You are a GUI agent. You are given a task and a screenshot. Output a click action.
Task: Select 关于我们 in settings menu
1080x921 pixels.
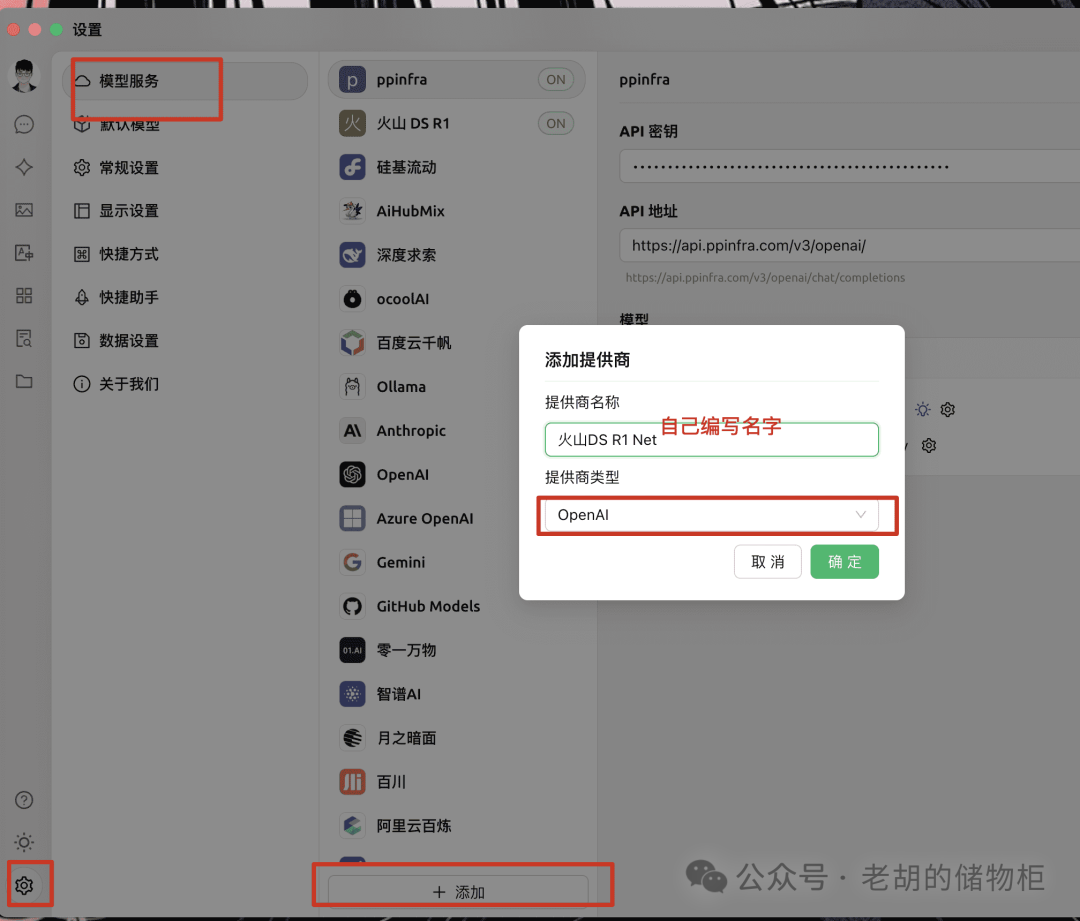tap(185, 384)
